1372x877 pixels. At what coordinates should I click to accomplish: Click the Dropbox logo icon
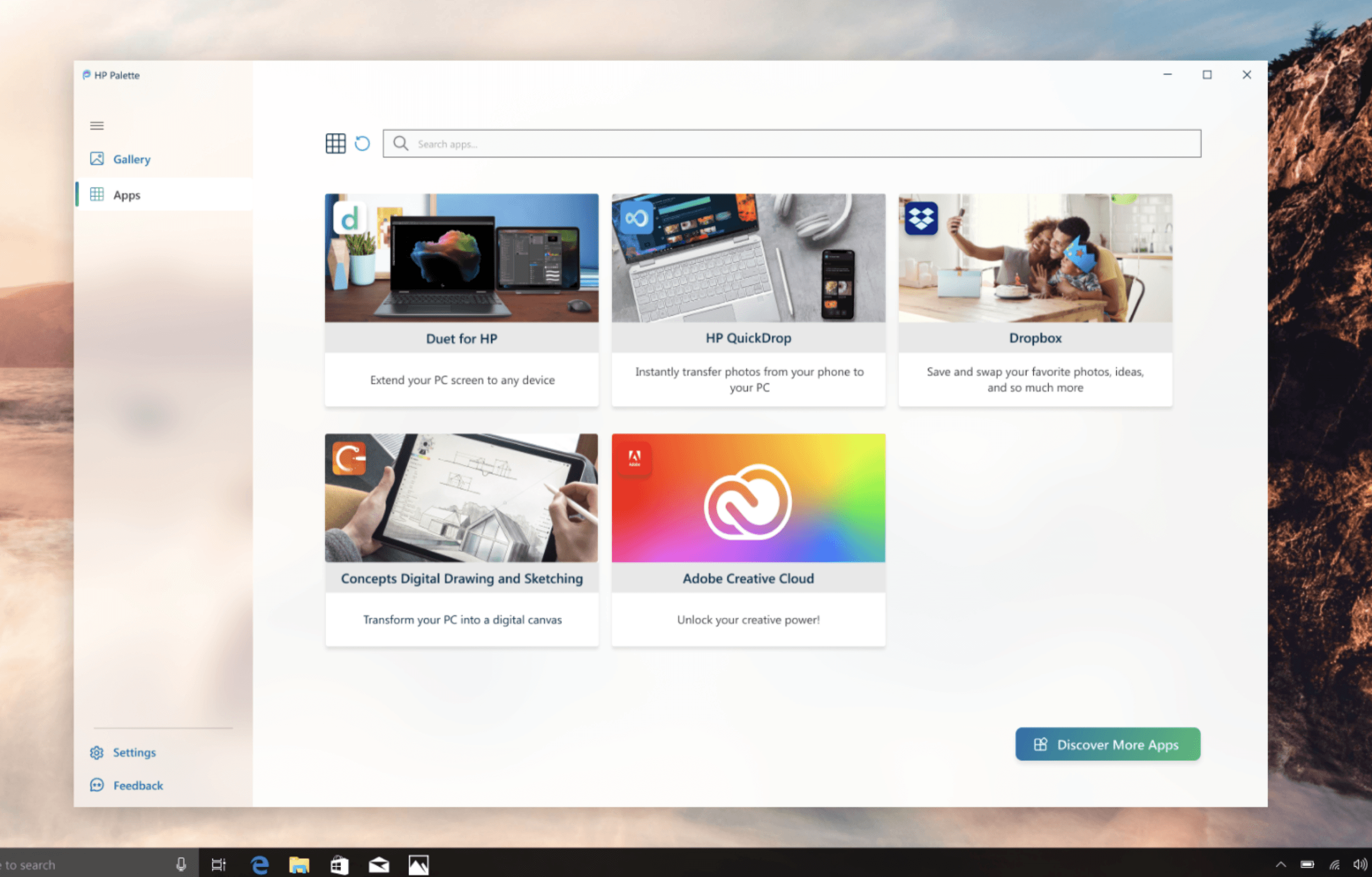(x=921, y=218)
